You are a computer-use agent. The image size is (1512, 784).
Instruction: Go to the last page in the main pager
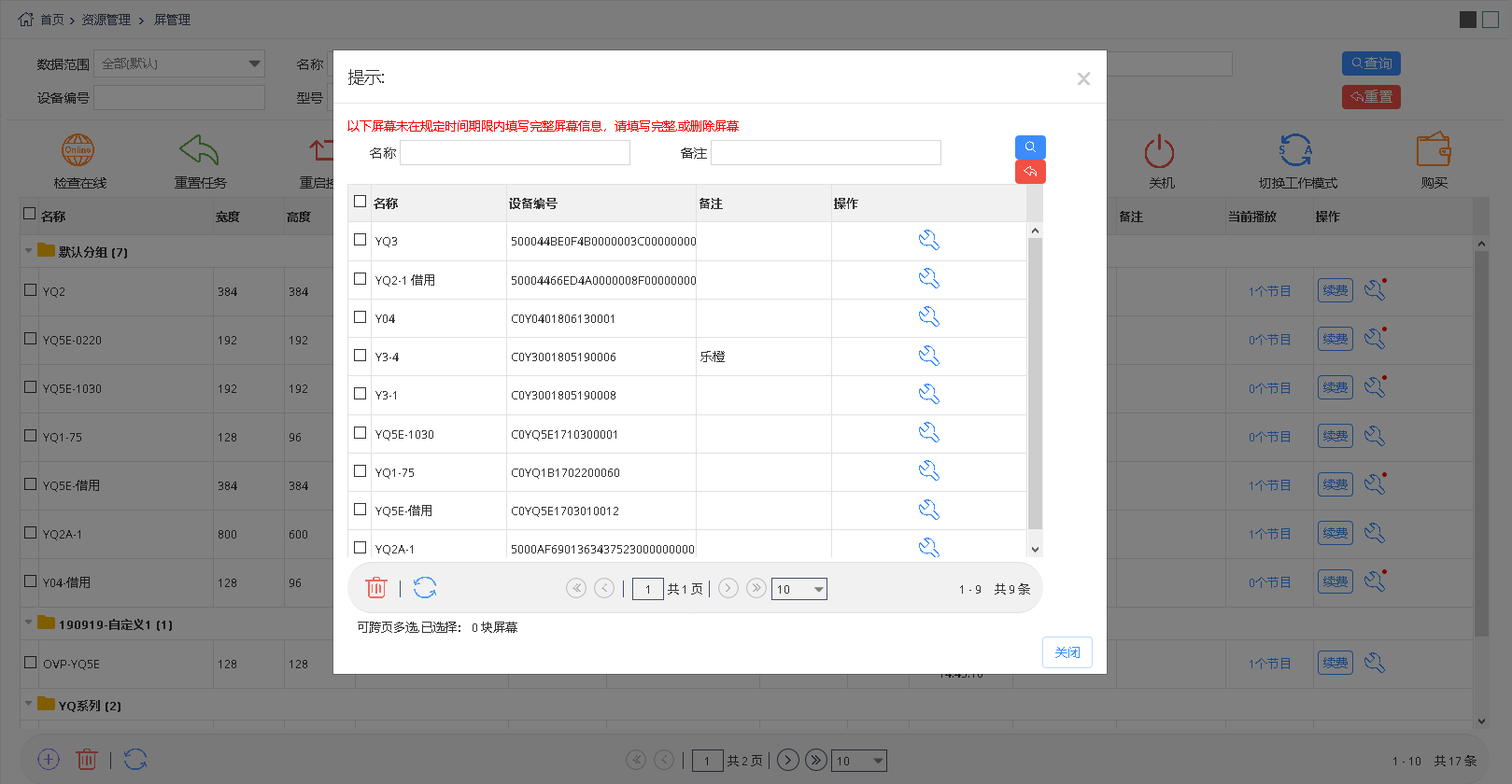816,760
